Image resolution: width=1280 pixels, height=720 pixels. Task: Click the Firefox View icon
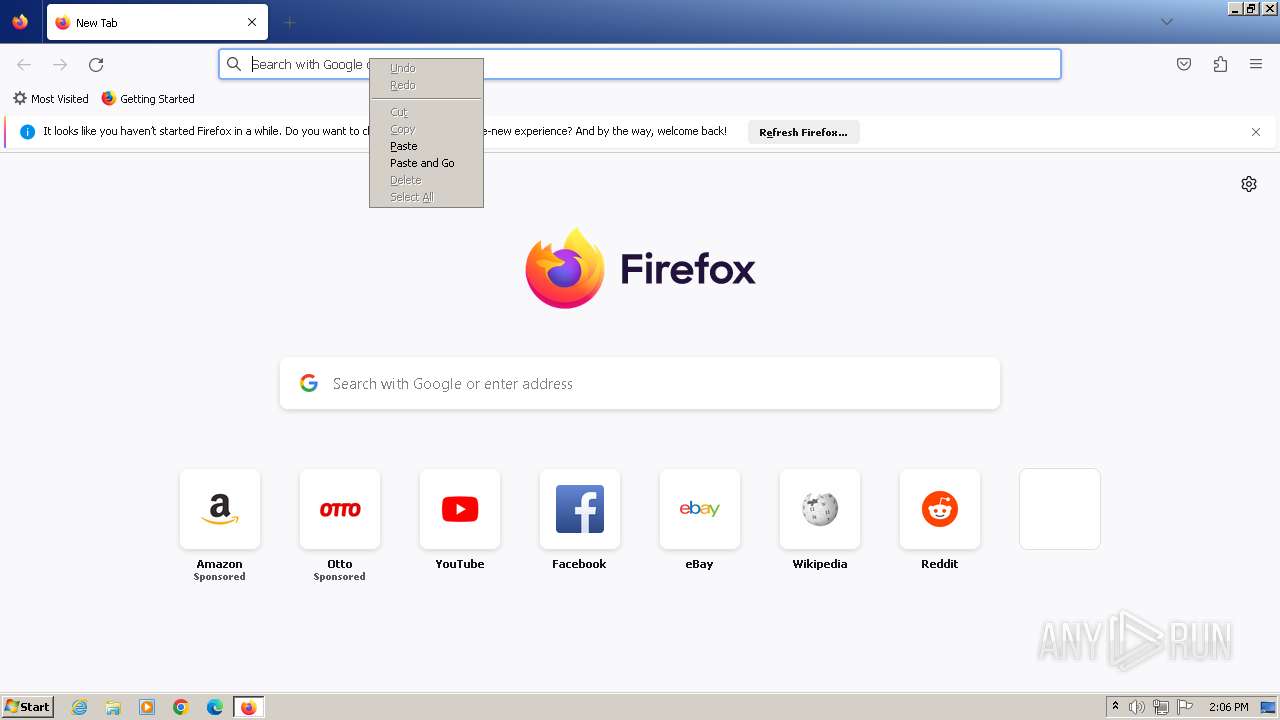(20, 22)
